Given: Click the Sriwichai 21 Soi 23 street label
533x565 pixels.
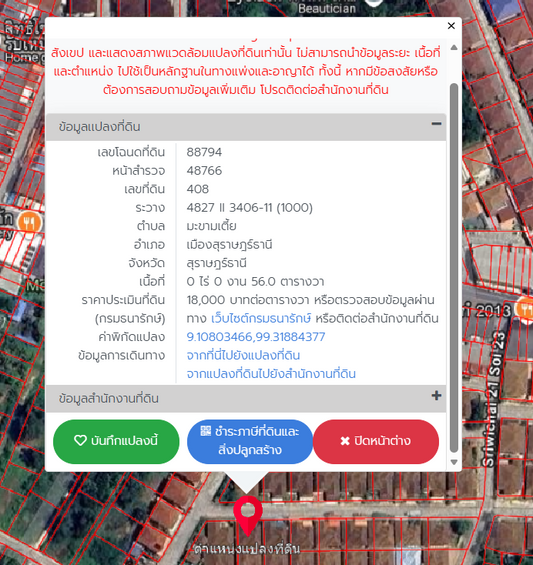Looking at the screenshot, I should (x=494, y=398).
